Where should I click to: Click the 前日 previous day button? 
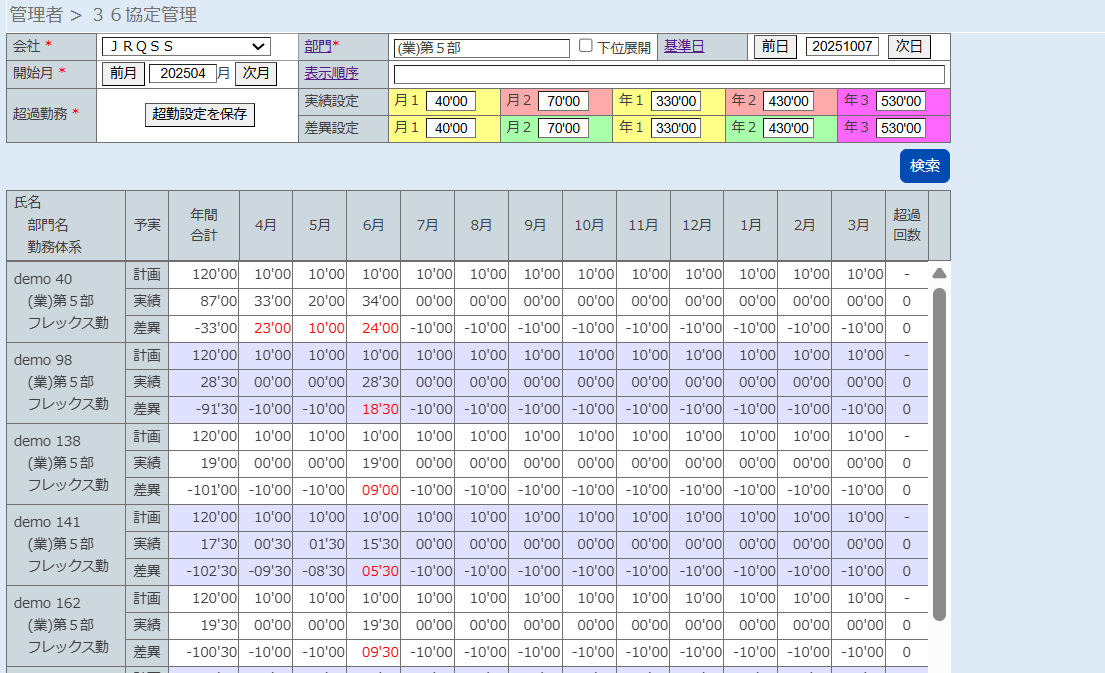click(775, 47)
